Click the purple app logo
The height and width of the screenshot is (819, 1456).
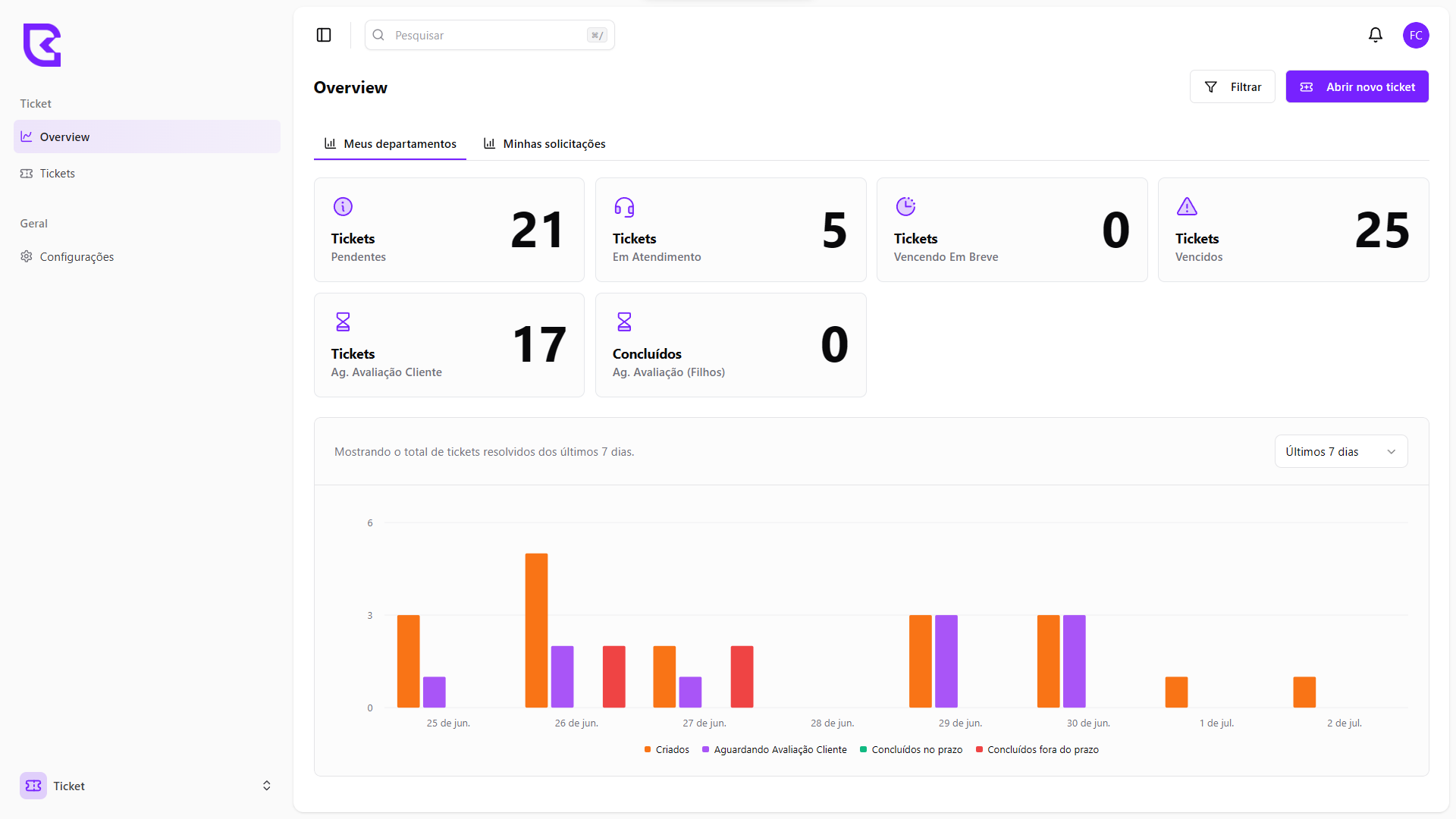[x=42, y=45]
